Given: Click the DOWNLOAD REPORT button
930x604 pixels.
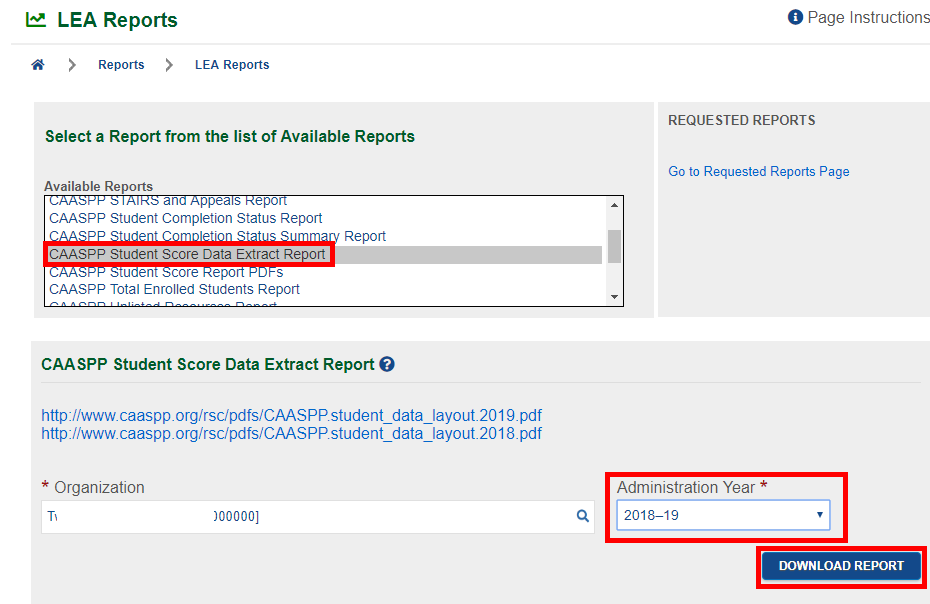Looking at the screenshot, I should [841, 566].
